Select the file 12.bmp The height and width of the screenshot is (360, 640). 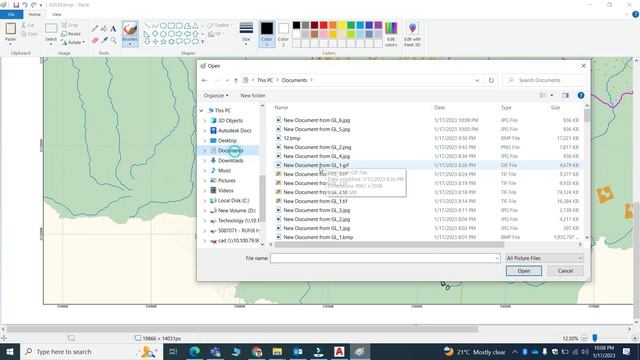291,138
